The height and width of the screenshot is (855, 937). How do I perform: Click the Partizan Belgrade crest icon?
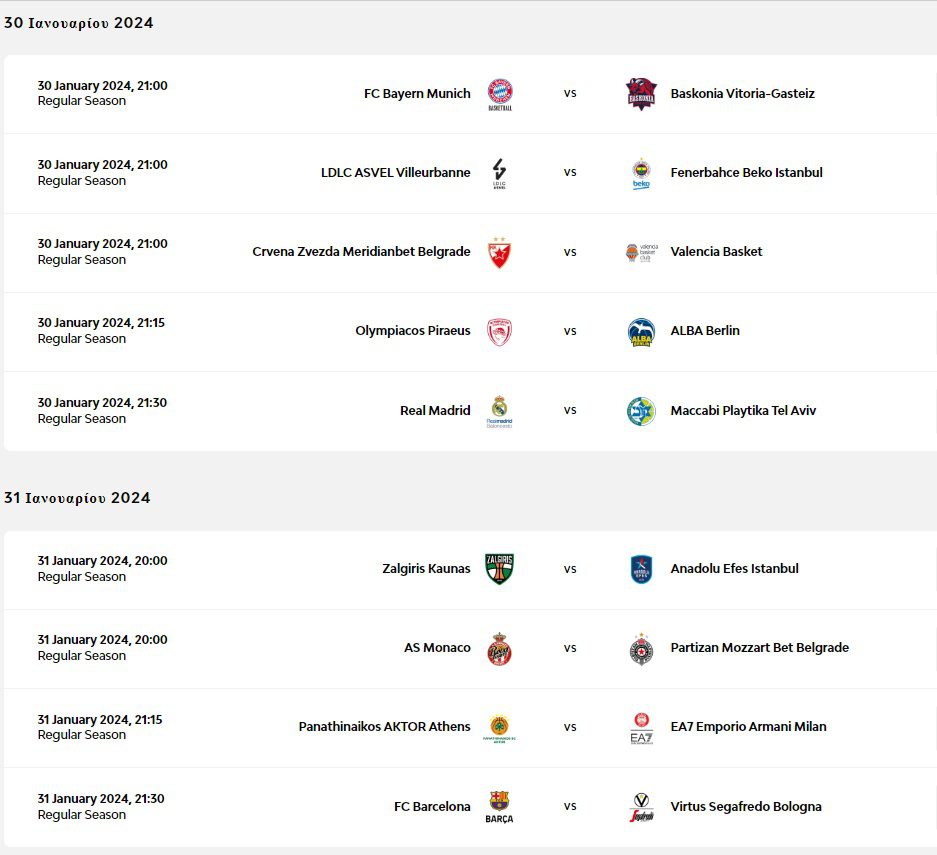pyautogui.click(x=641, y=648)
